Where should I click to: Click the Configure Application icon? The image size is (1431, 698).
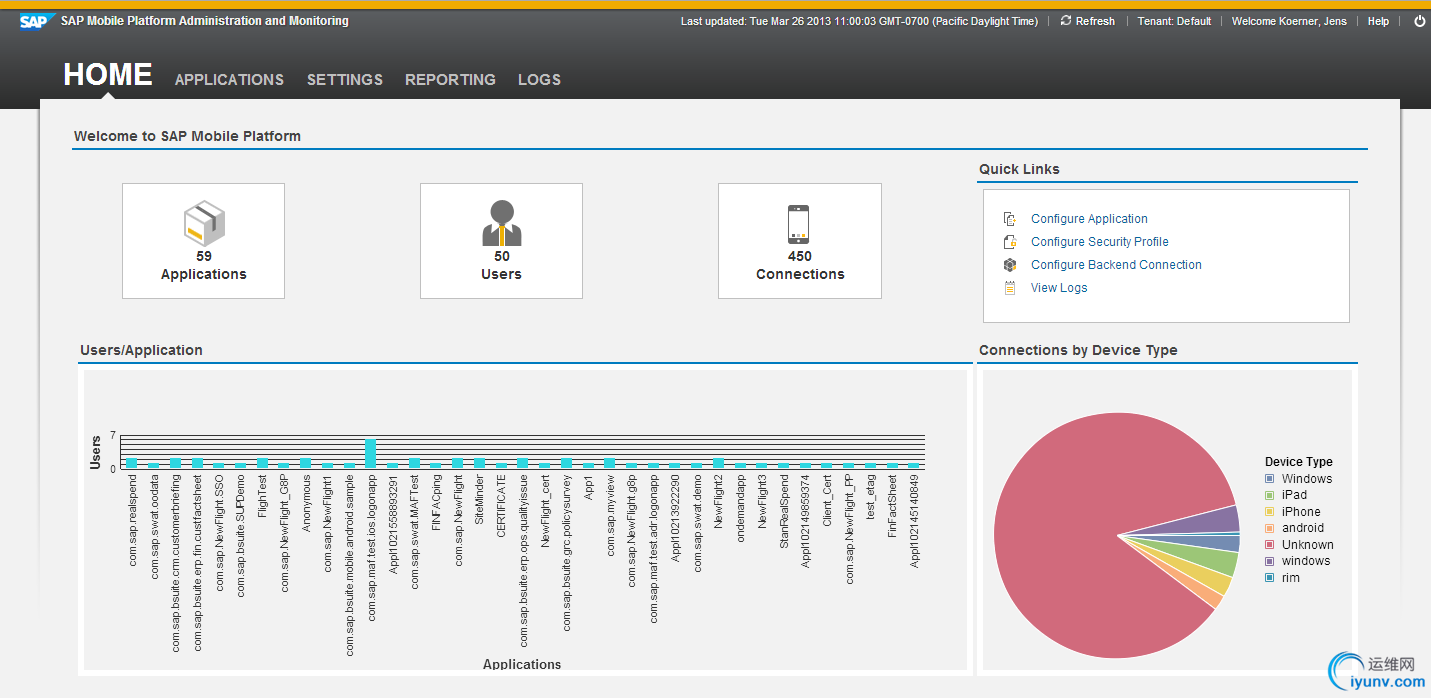click(1010, 219)
